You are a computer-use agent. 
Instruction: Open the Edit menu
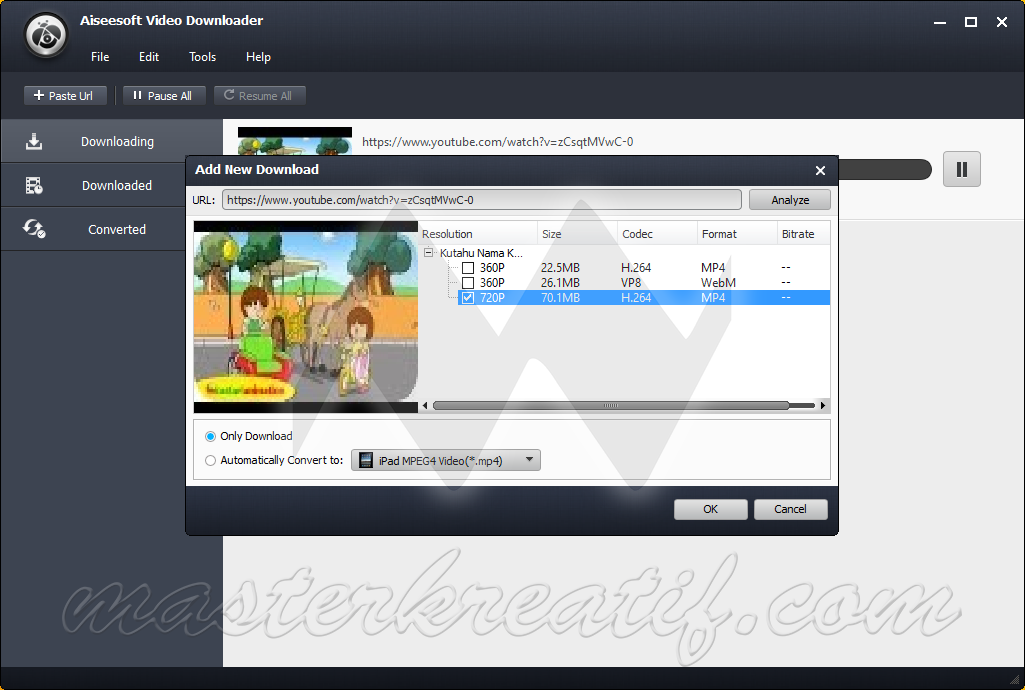(x=148, y=57)
